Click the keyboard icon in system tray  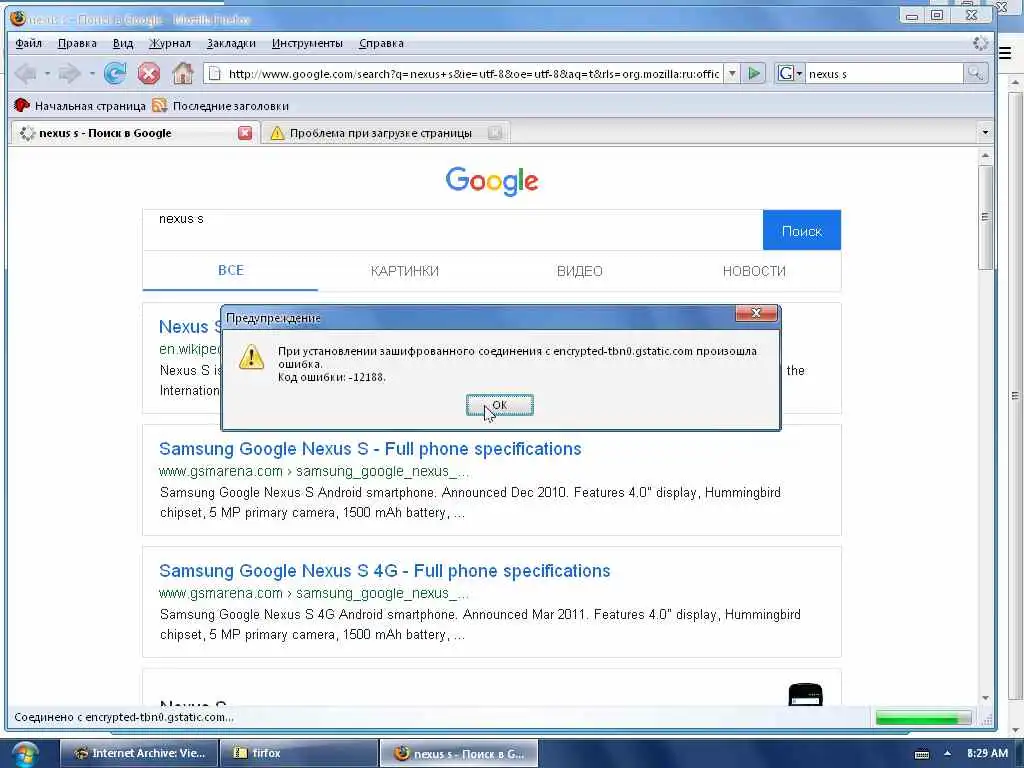(x=921, y=754)
